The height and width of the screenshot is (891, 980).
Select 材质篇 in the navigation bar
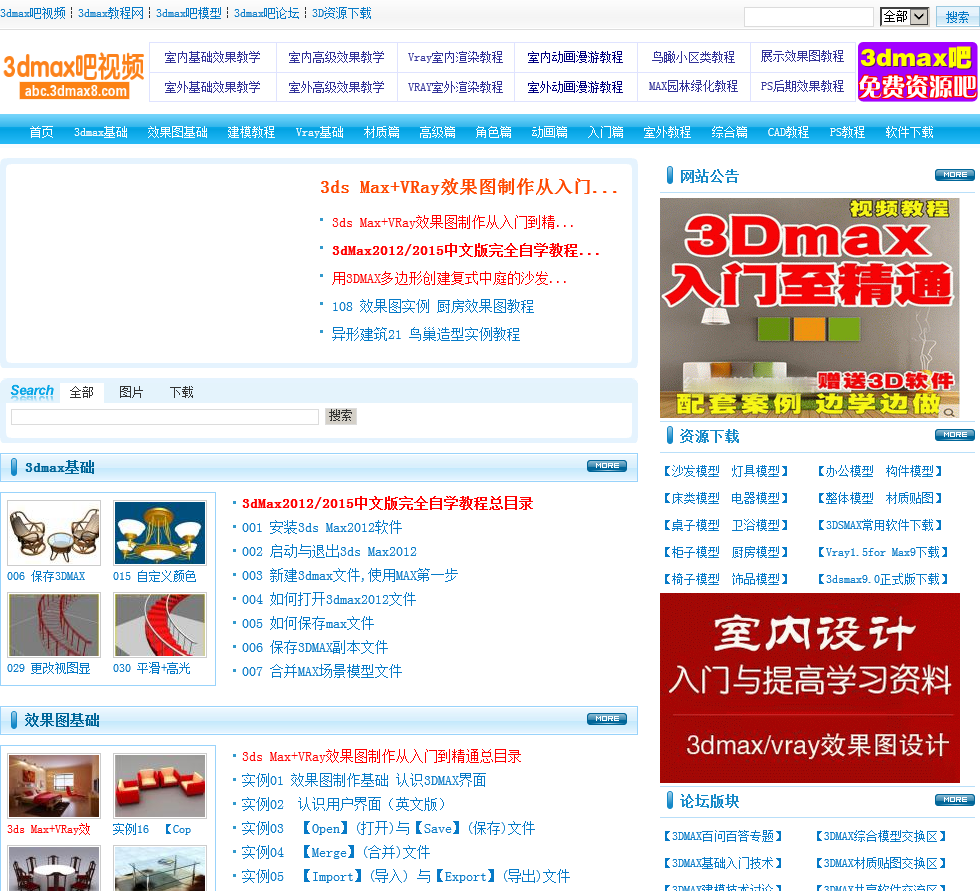click(382, 132)
